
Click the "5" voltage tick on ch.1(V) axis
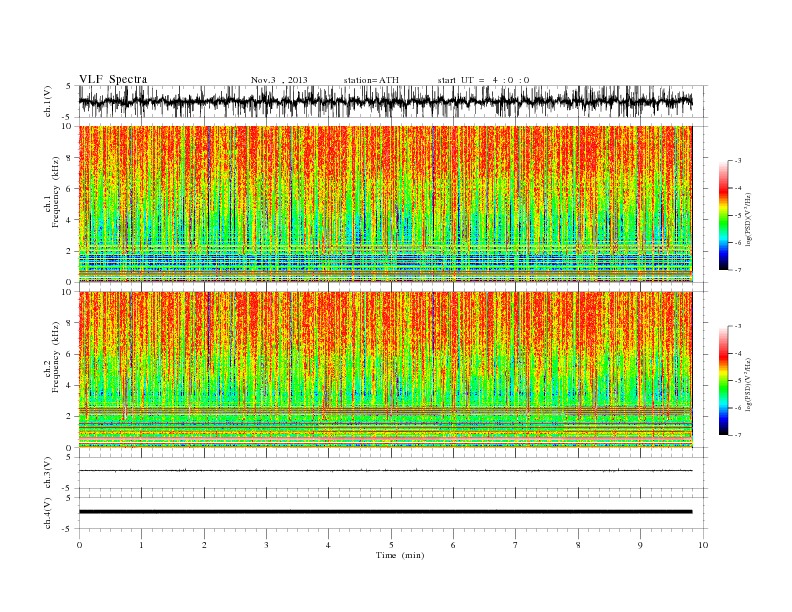tap(70, 86)
